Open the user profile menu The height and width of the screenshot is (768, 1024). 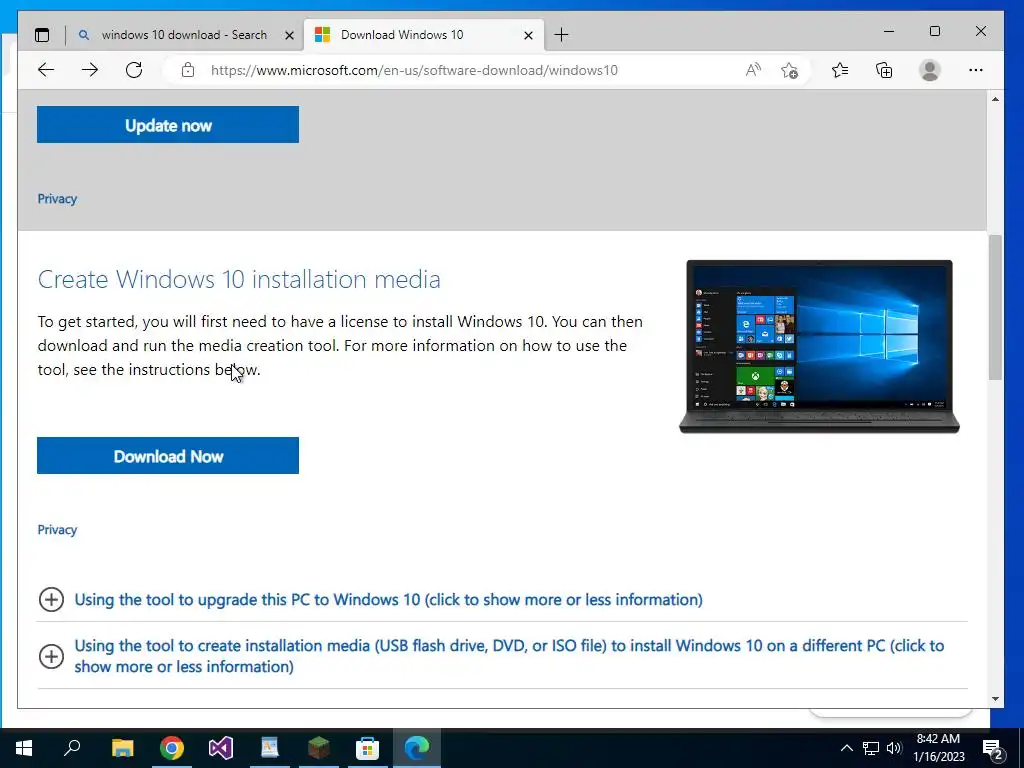(x=929, y=70)
